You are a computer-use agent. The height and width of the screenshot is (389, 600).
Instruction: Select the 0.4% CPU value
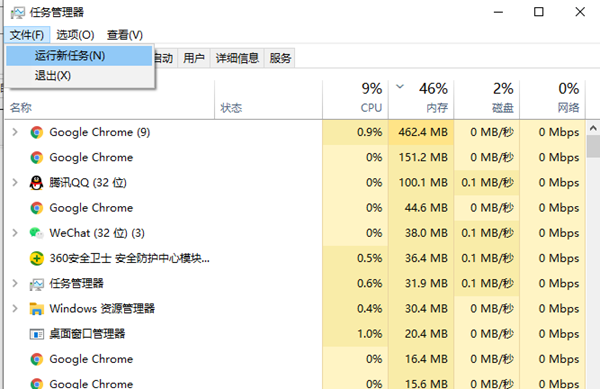[369, 309]
